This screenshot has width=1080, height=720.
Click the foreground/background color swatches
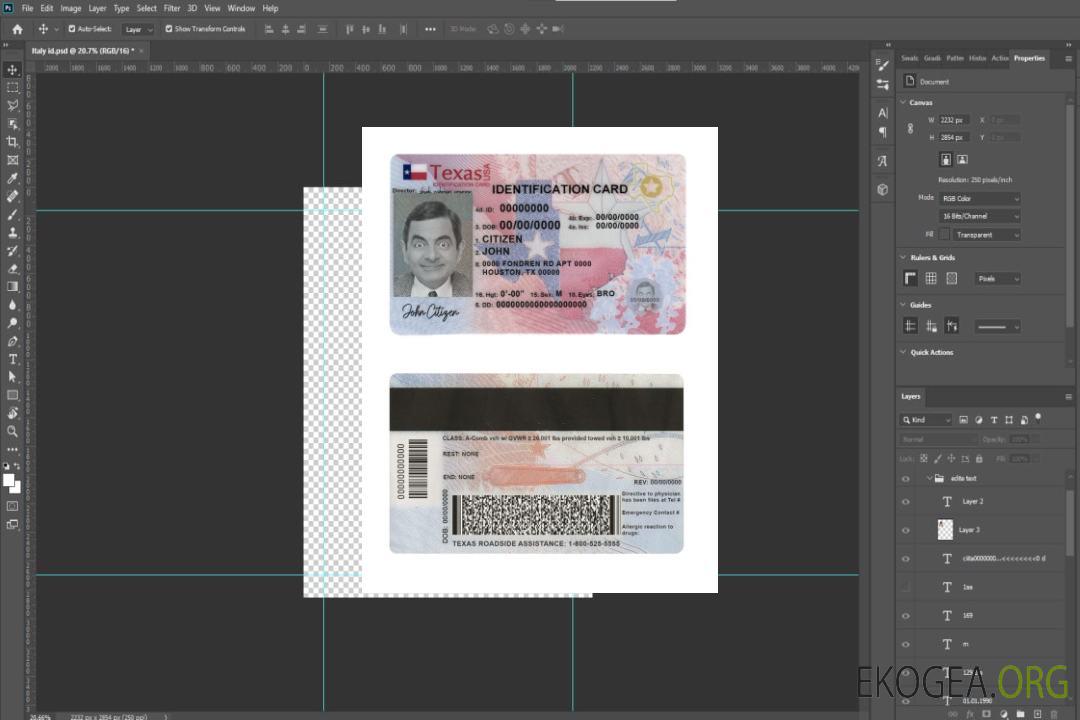12,484
